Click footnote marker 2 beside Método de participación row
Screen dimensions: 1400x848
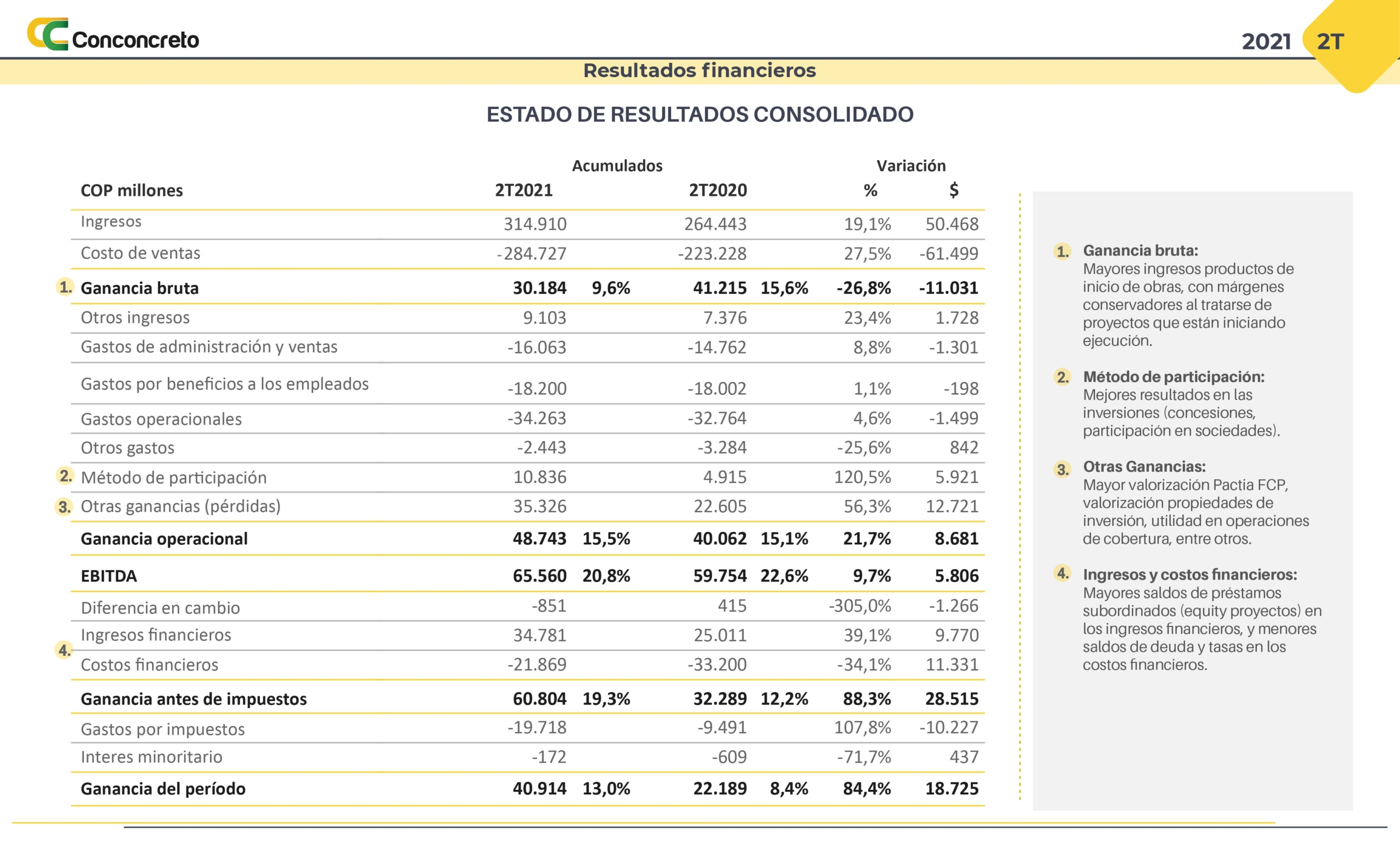pyautogui.click(x=65, y=476)
